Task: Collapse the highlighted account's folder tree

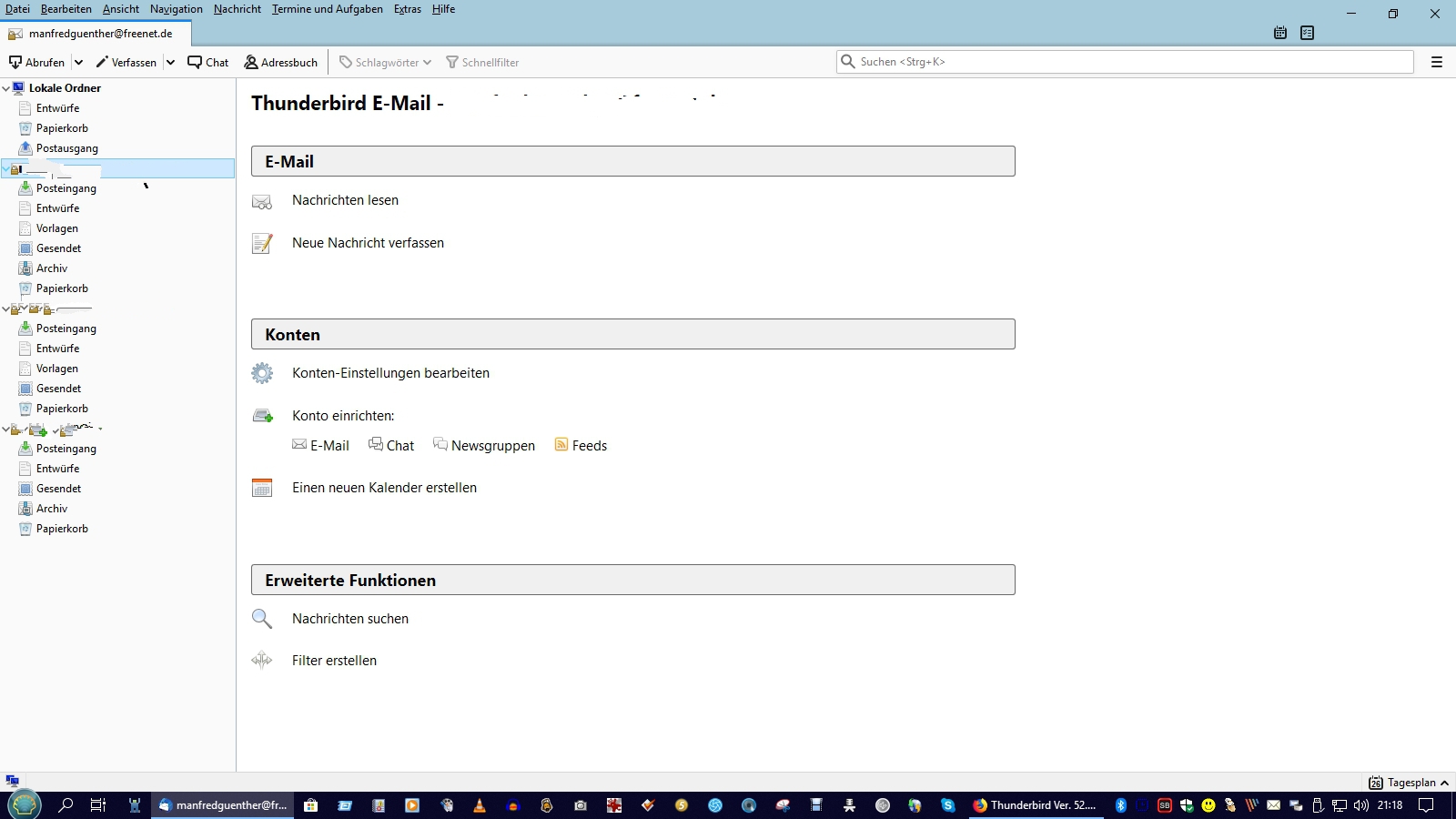Action: click(x=6, y=169)
